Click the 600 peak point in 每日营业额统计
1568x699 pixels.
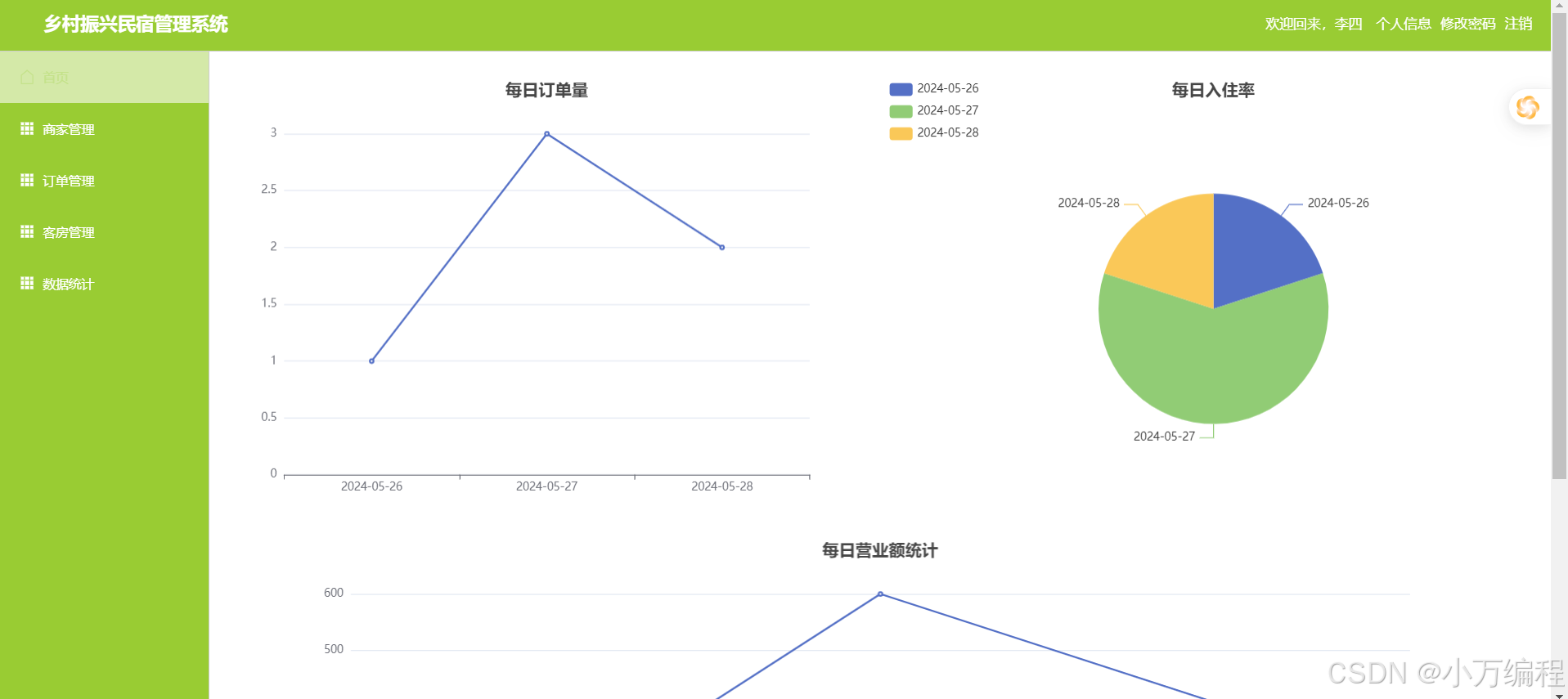coord(880,594)
